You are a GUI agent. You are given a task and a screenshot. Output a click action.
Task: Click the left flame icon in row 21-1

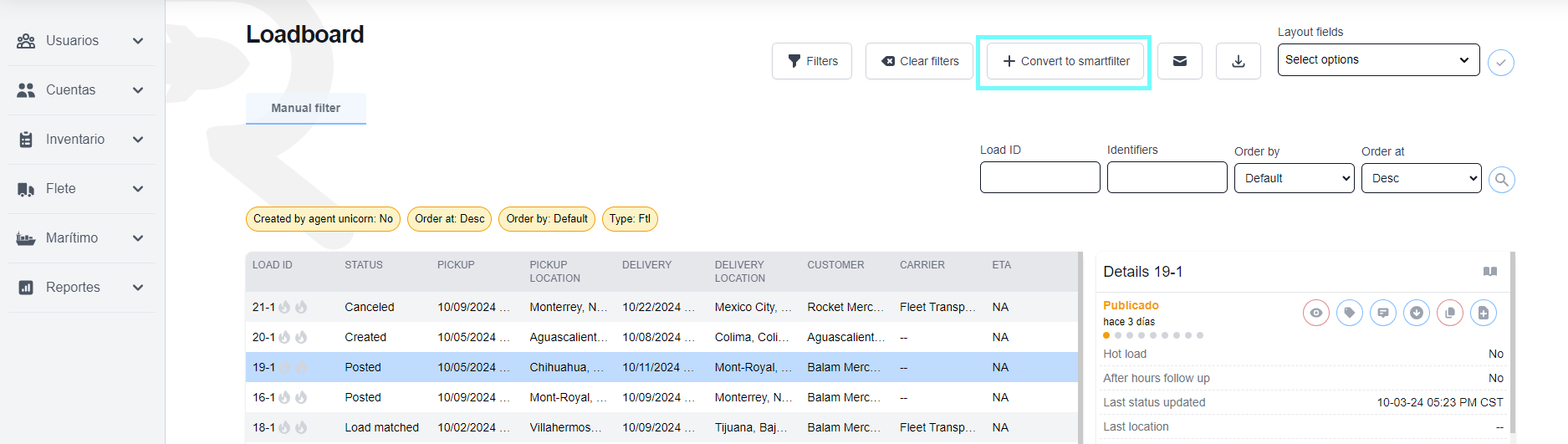(x=284, y=307)
